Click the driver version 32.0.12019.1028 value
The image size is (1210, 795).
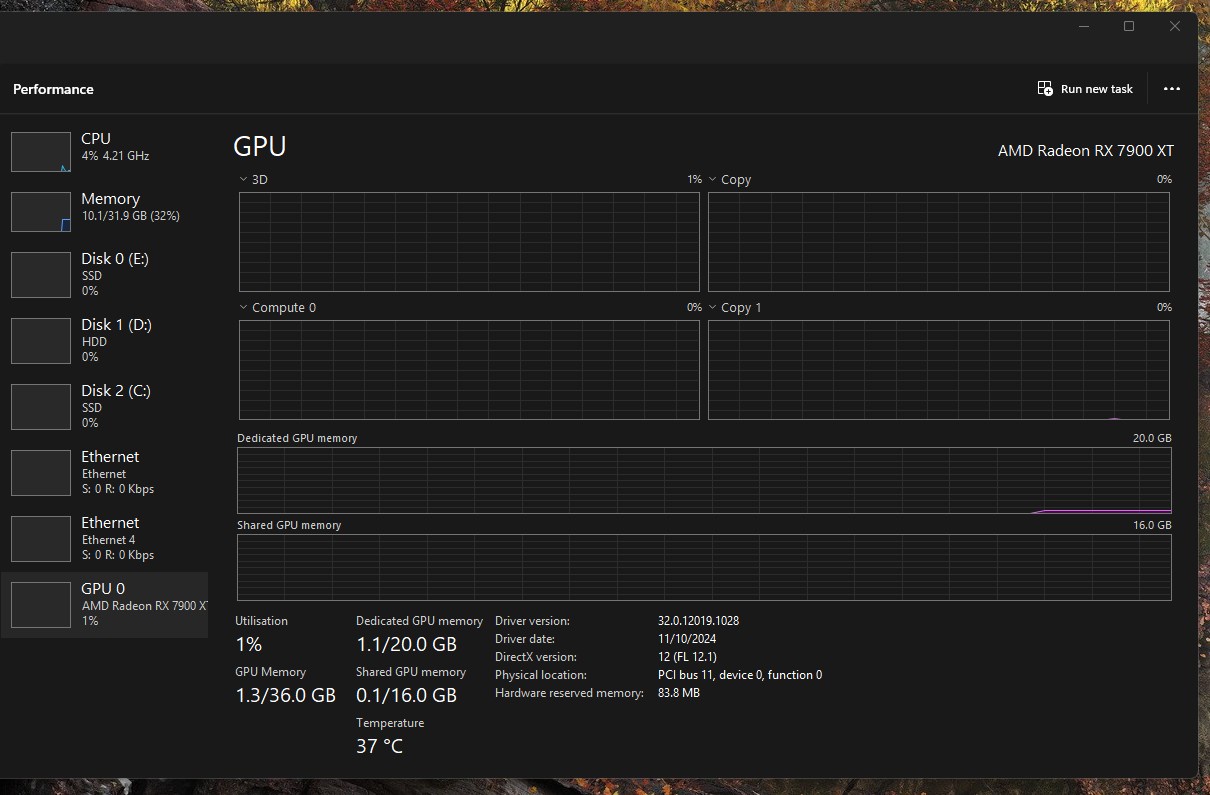[698, 621]
